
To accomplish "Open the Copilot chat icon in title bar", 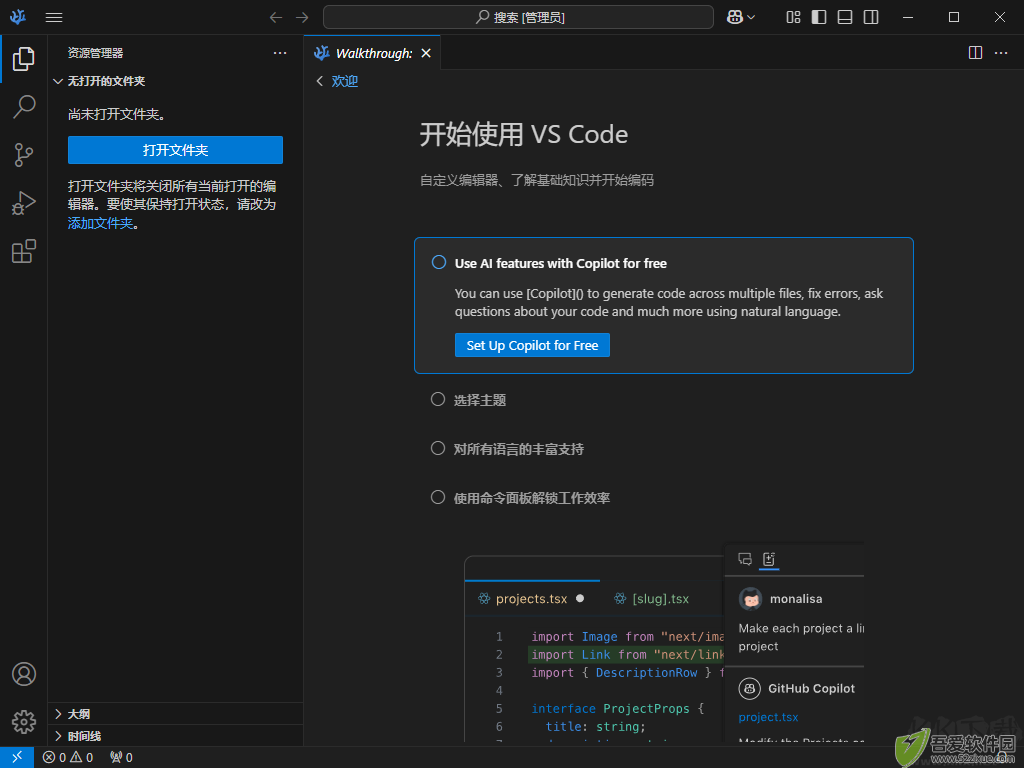I will 735,18.
